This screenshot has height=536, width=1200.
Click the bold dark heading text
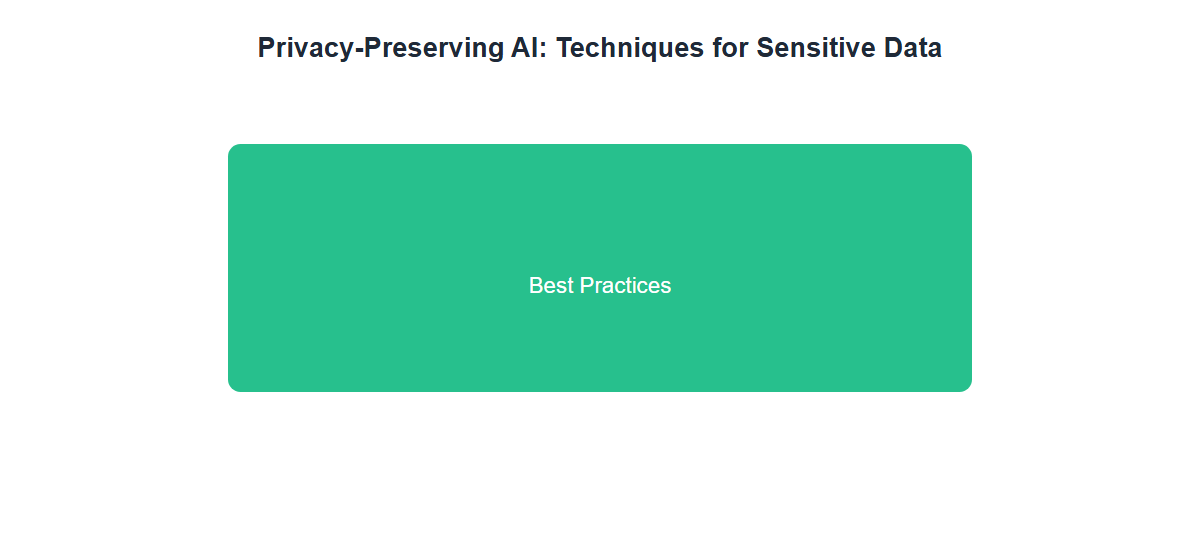(x=600, y=48)
